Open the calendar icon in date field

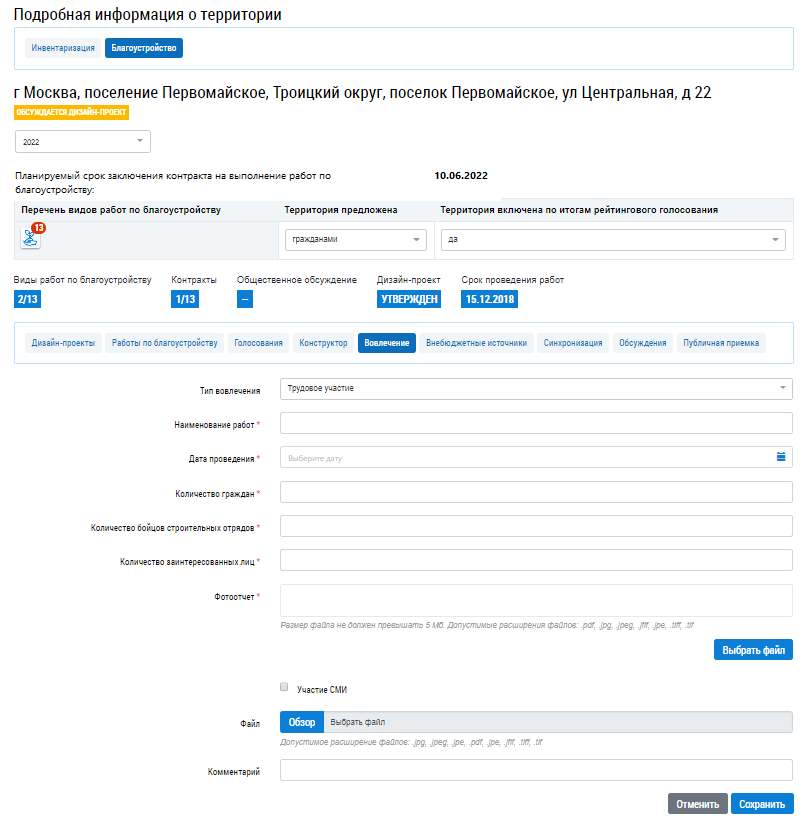781,457
